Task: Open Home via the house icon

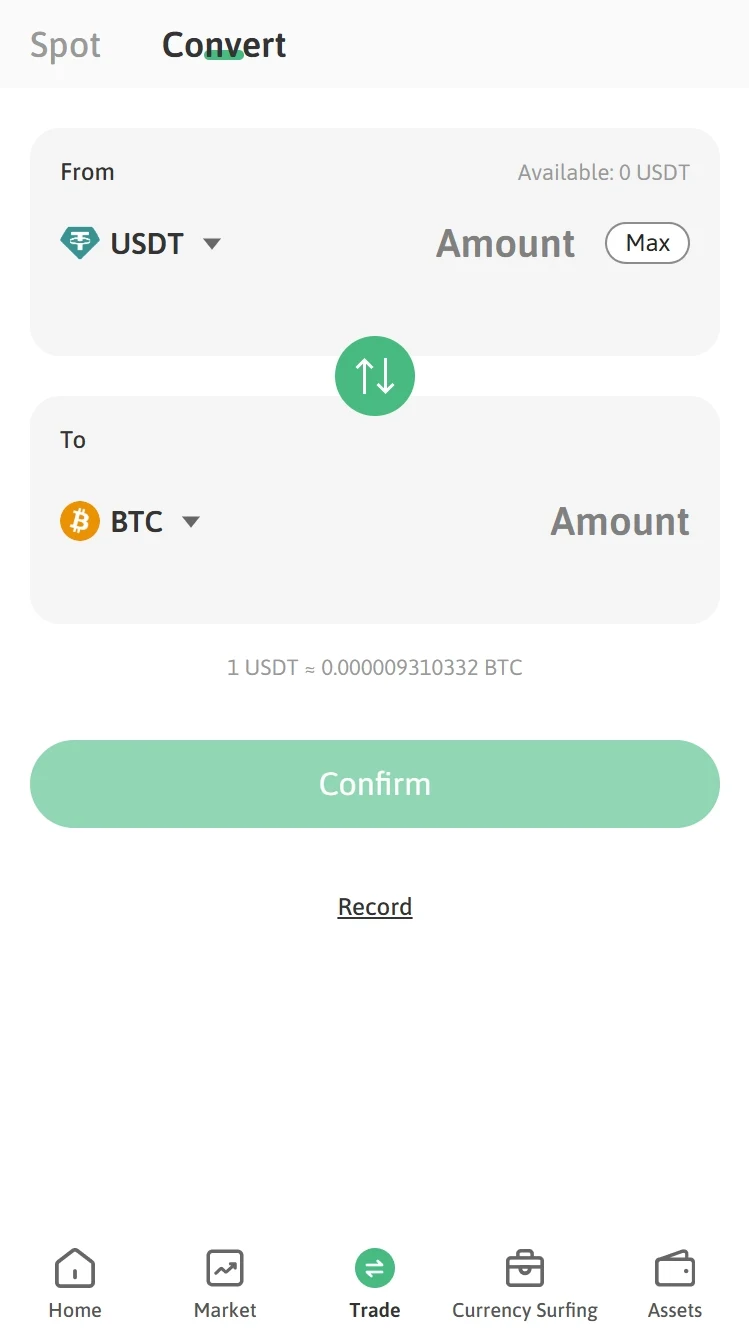Action: click(75, 1268)
